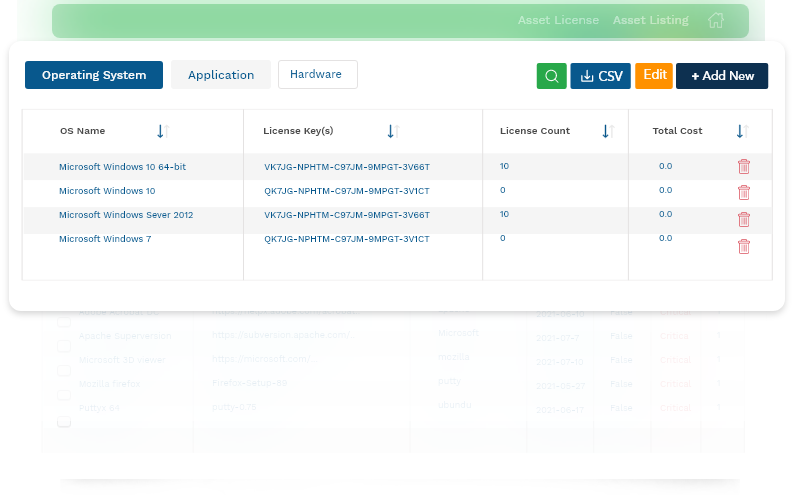
Task: Select the Operating System tab
Action: pos(94,75)
